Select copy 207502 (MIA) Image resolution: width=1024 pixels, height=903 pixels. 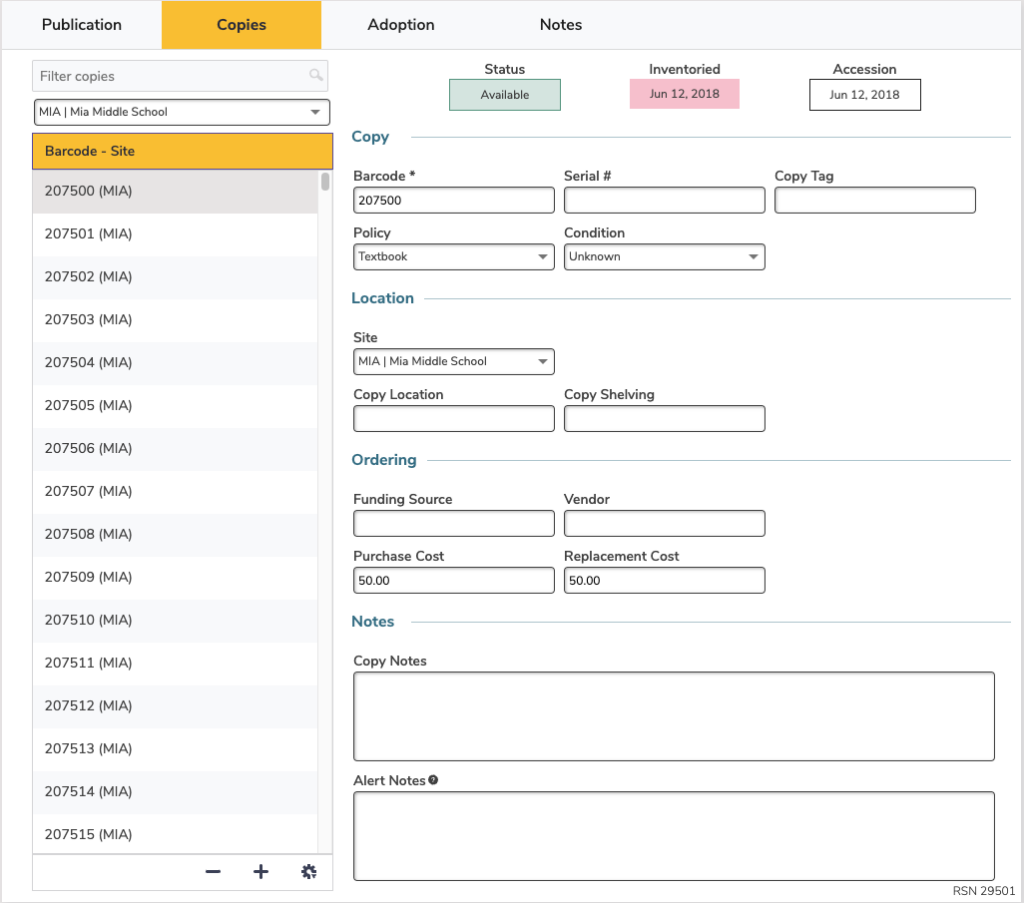click(x=175, y=277)
